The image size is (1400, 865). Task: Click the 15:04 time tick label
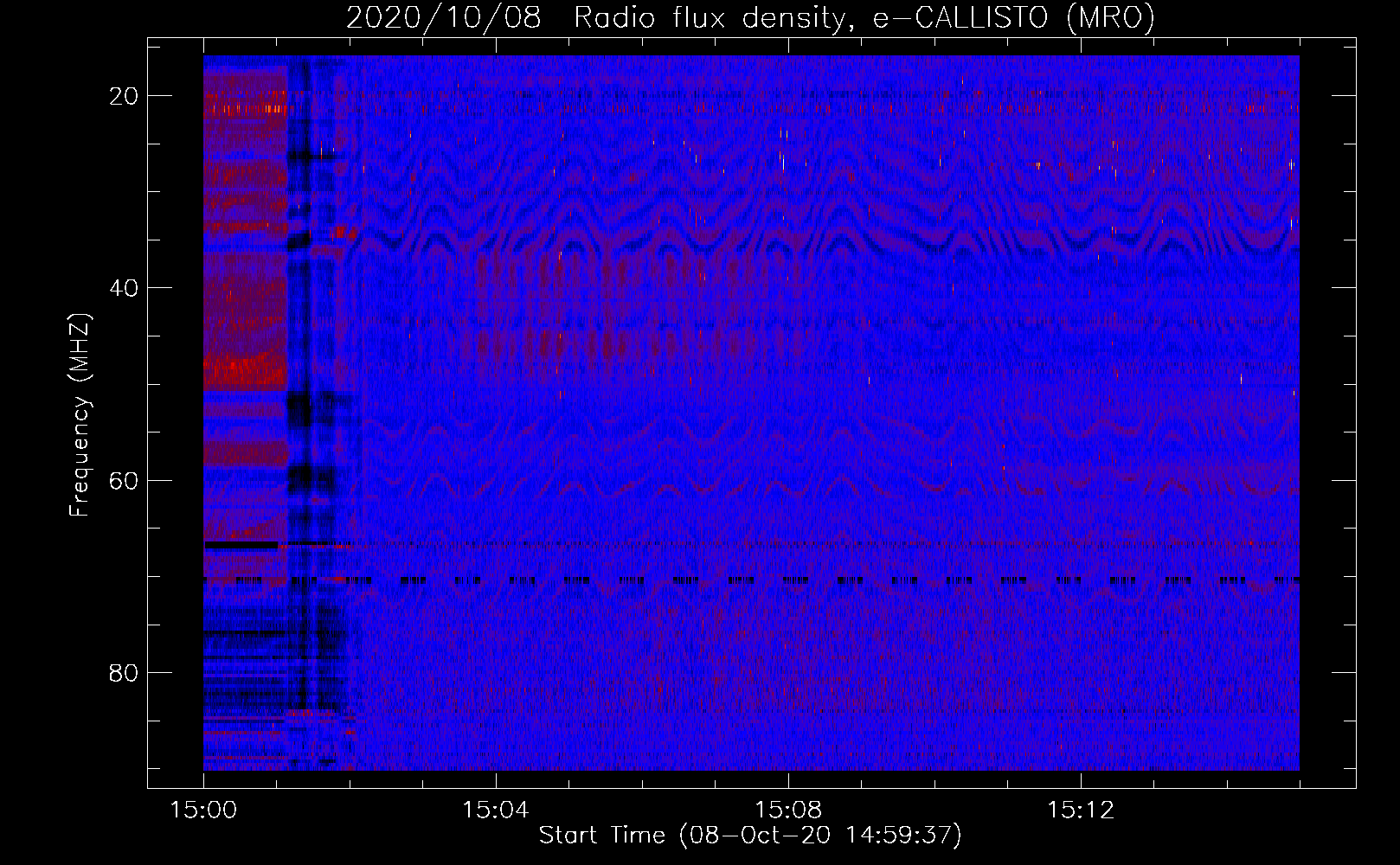tap(496, 811)
